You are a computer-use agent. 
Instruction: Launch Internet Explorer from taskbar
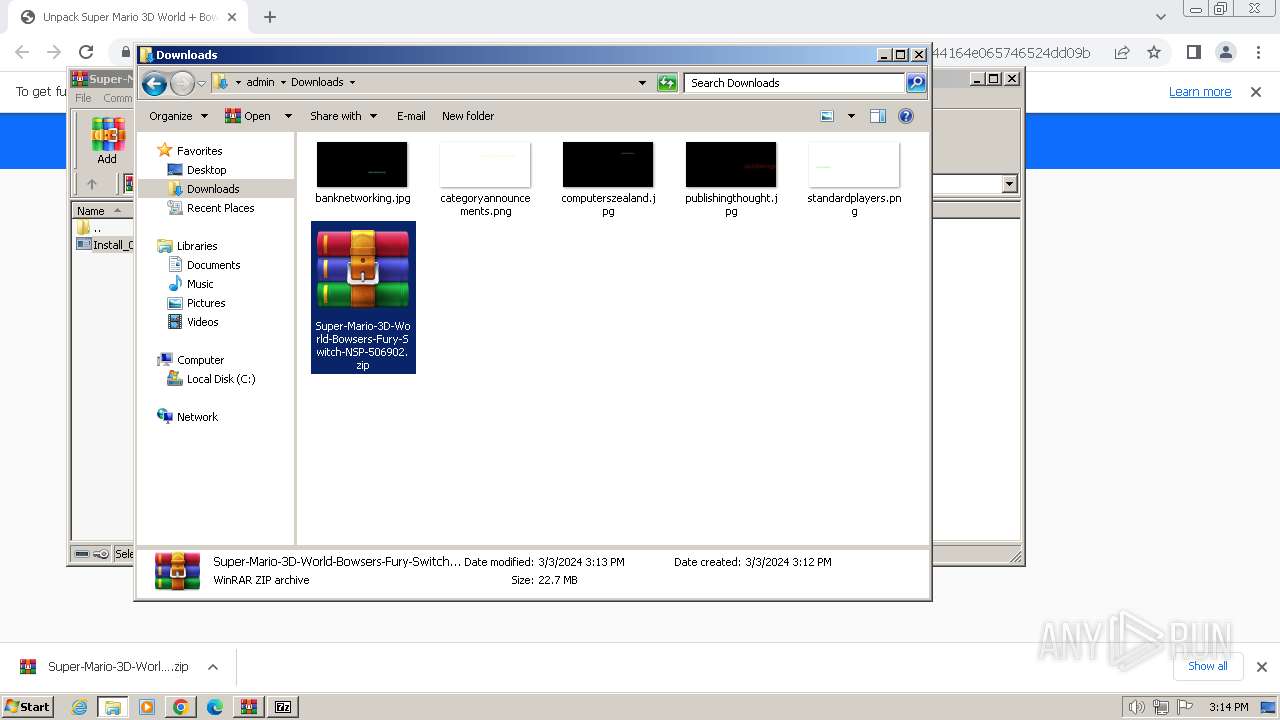(80, 707)
